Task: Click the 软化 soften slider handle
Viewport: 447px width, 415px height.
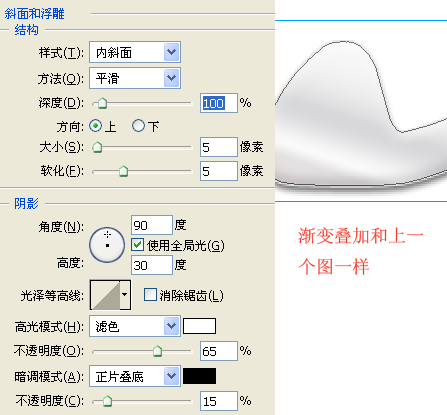Action: tap(123, 171)
